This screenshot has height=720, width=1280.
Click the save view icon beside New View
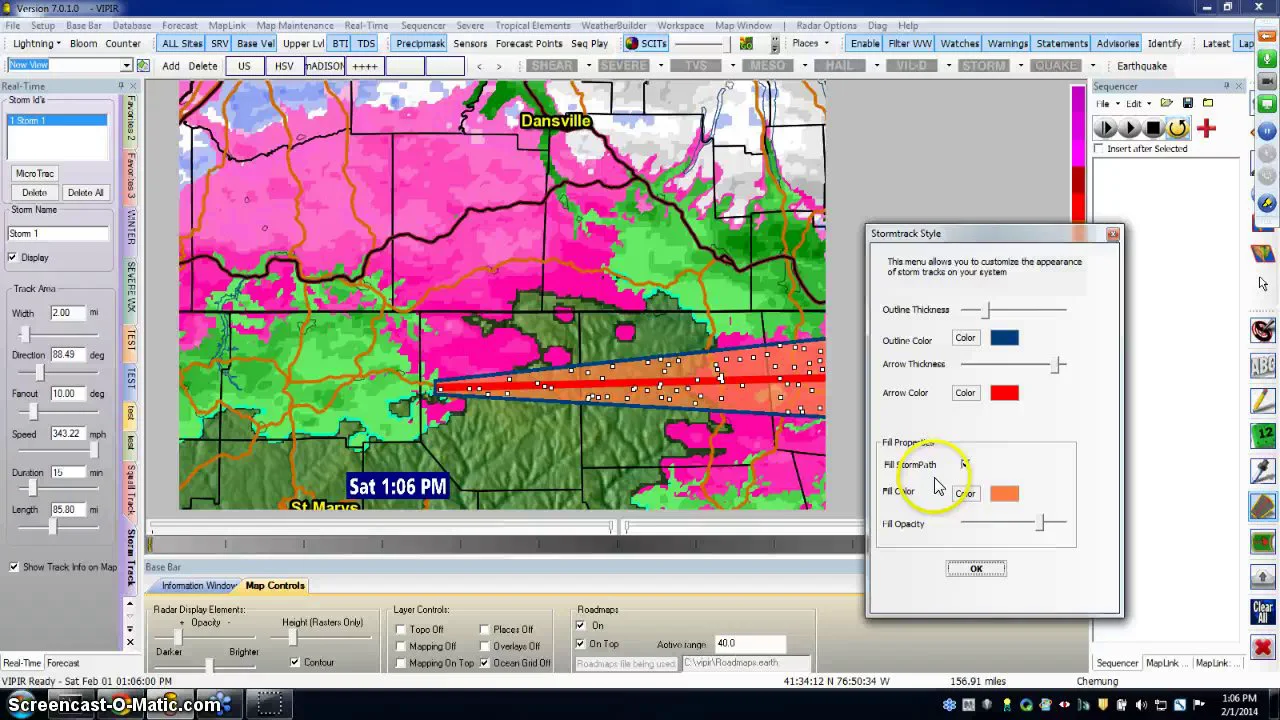pyautogui.click(x=143, y=66)
